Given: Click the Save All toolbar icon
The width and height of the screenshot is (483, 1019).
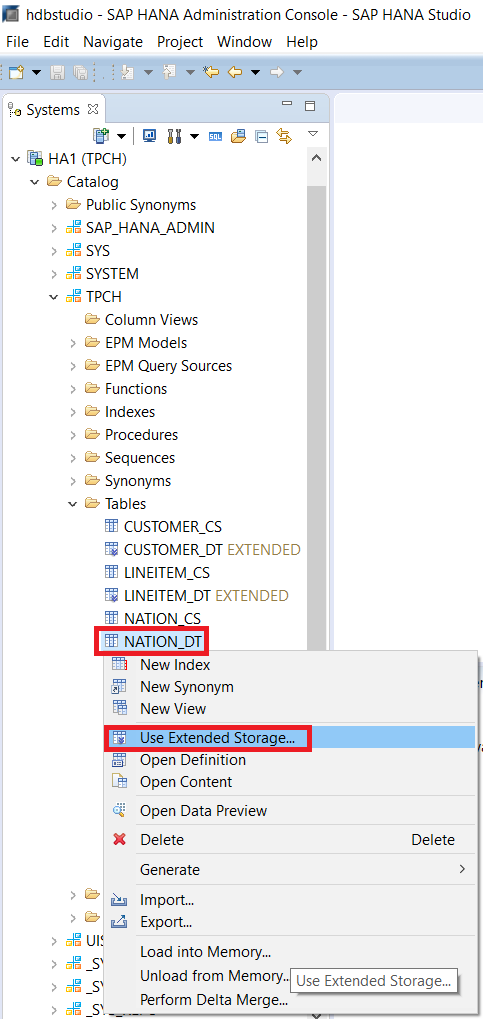Looking at the screenshot, I should click(81, 72).
